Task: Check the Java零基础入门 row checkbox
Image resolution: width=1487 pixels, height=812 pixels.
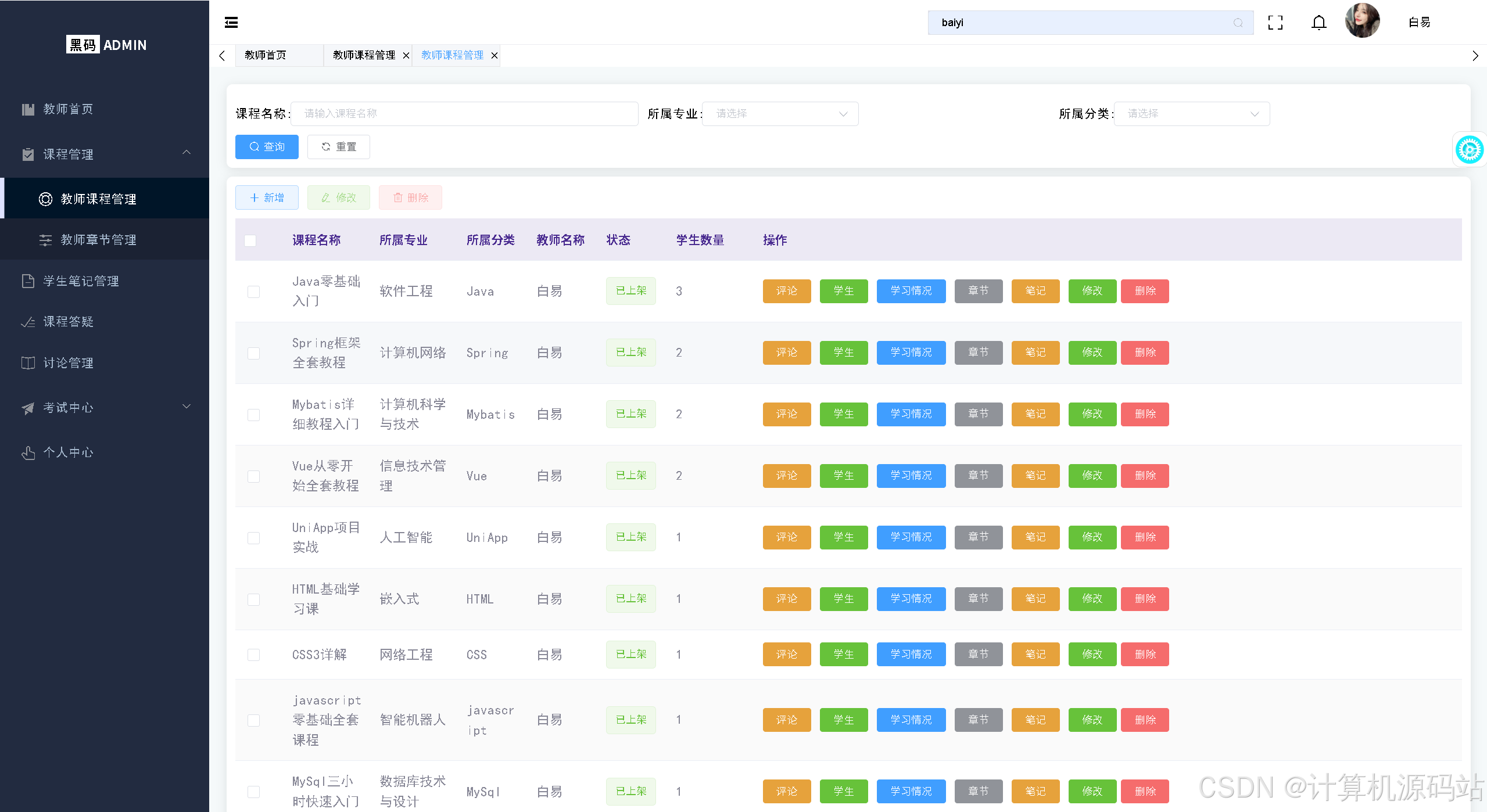Action: coord(253,292)
